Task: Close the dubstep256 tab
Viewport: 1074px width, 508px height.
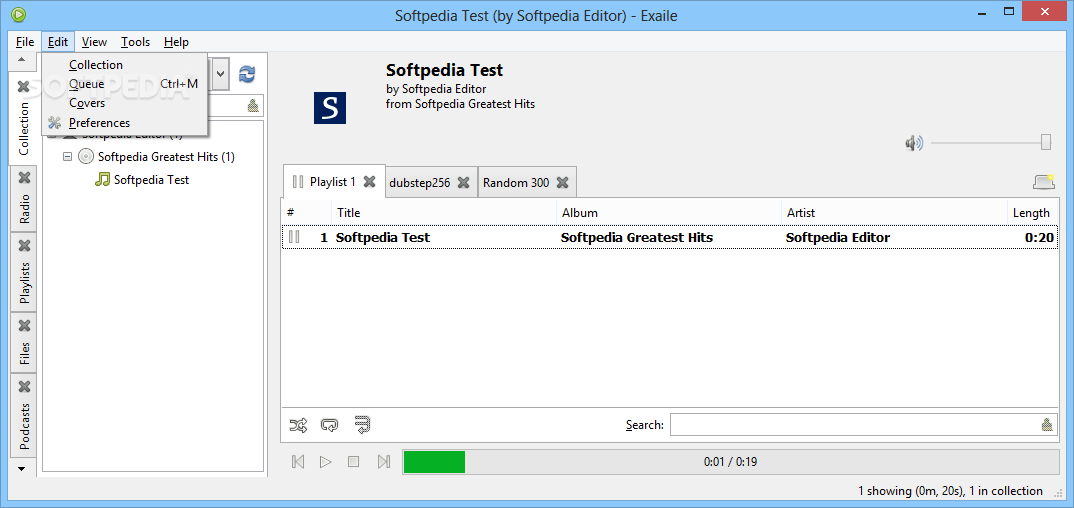Action: coord(464,182)
